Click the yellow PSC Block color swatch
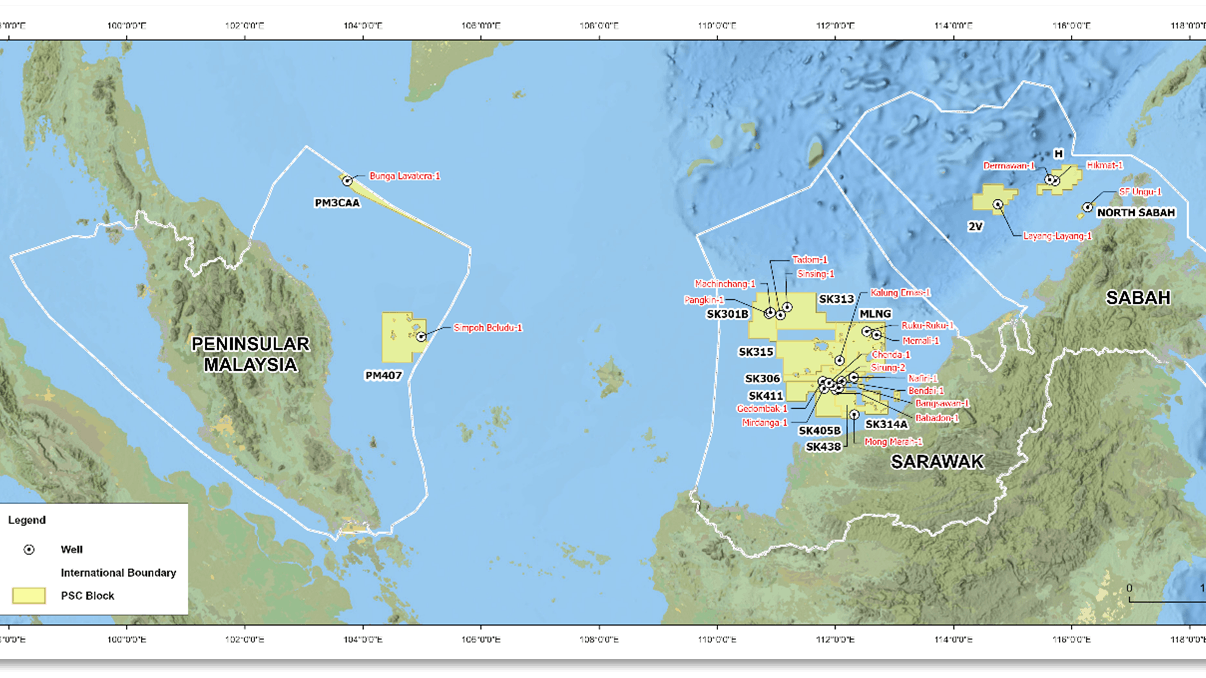Image resolution: width=1206 pixels, height=678 pixels. pos(28,595)
